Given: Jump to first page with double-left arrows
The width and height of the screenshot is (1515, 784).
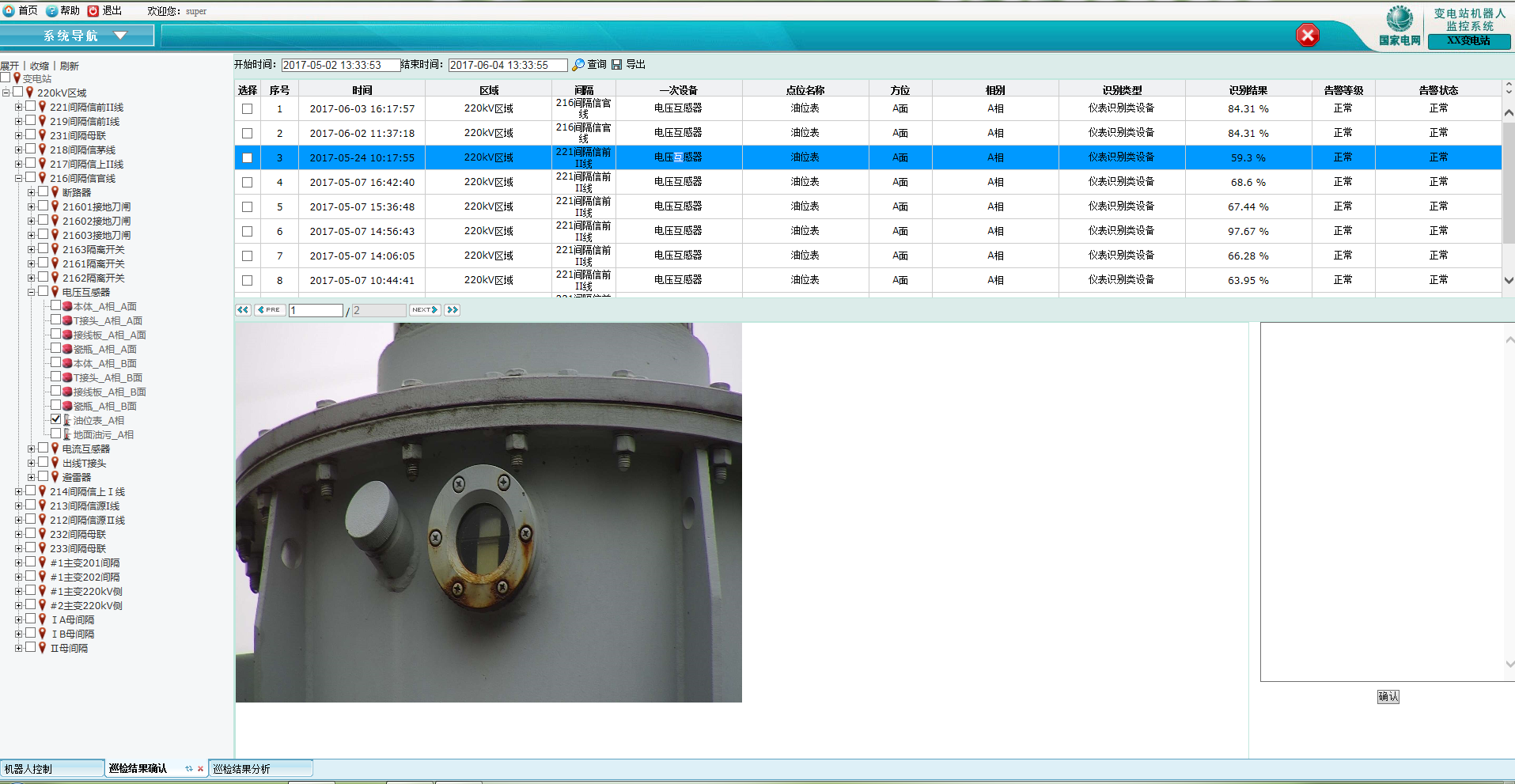Looking at the screenshot, I should [x=243, y=310].
